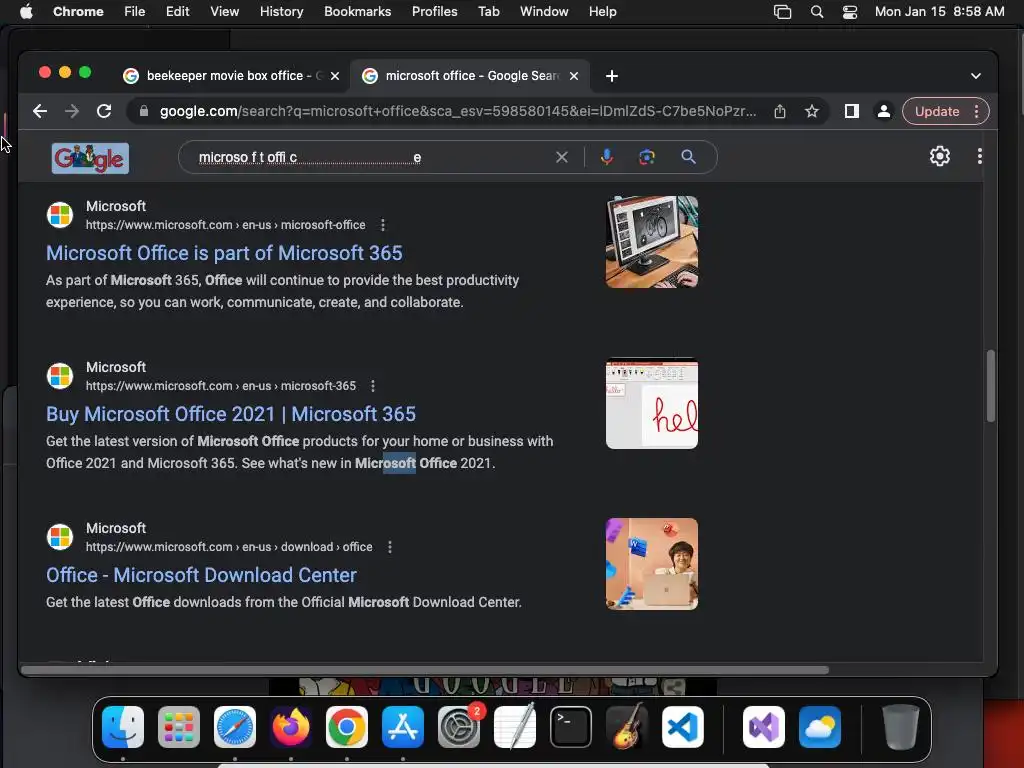Screen dimensions: 1024x768
Task: Click the handwritten 'hel' thumbnail image
Action: tap(652, 403)
